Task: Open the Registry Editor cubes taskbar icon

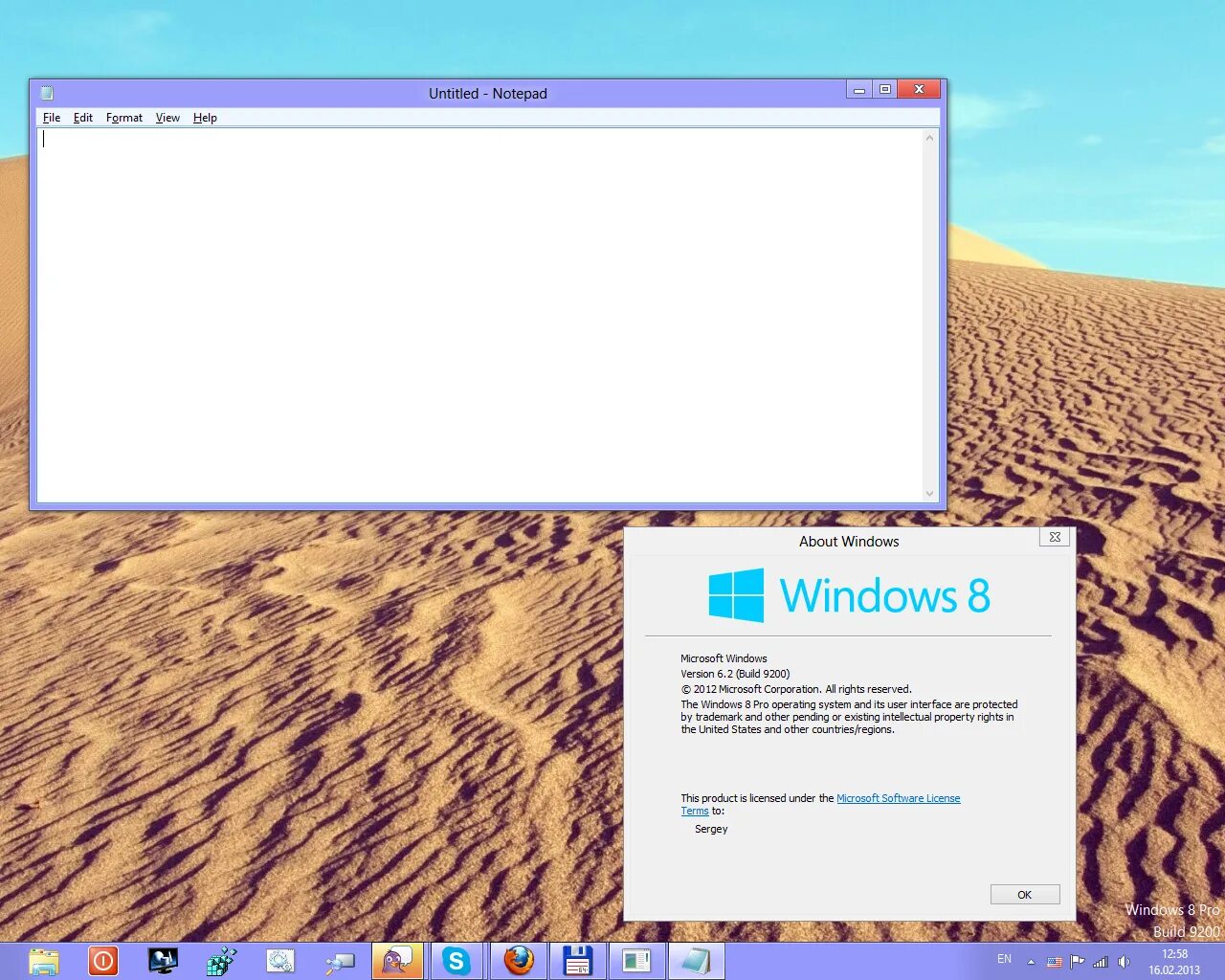Action: 222,961
